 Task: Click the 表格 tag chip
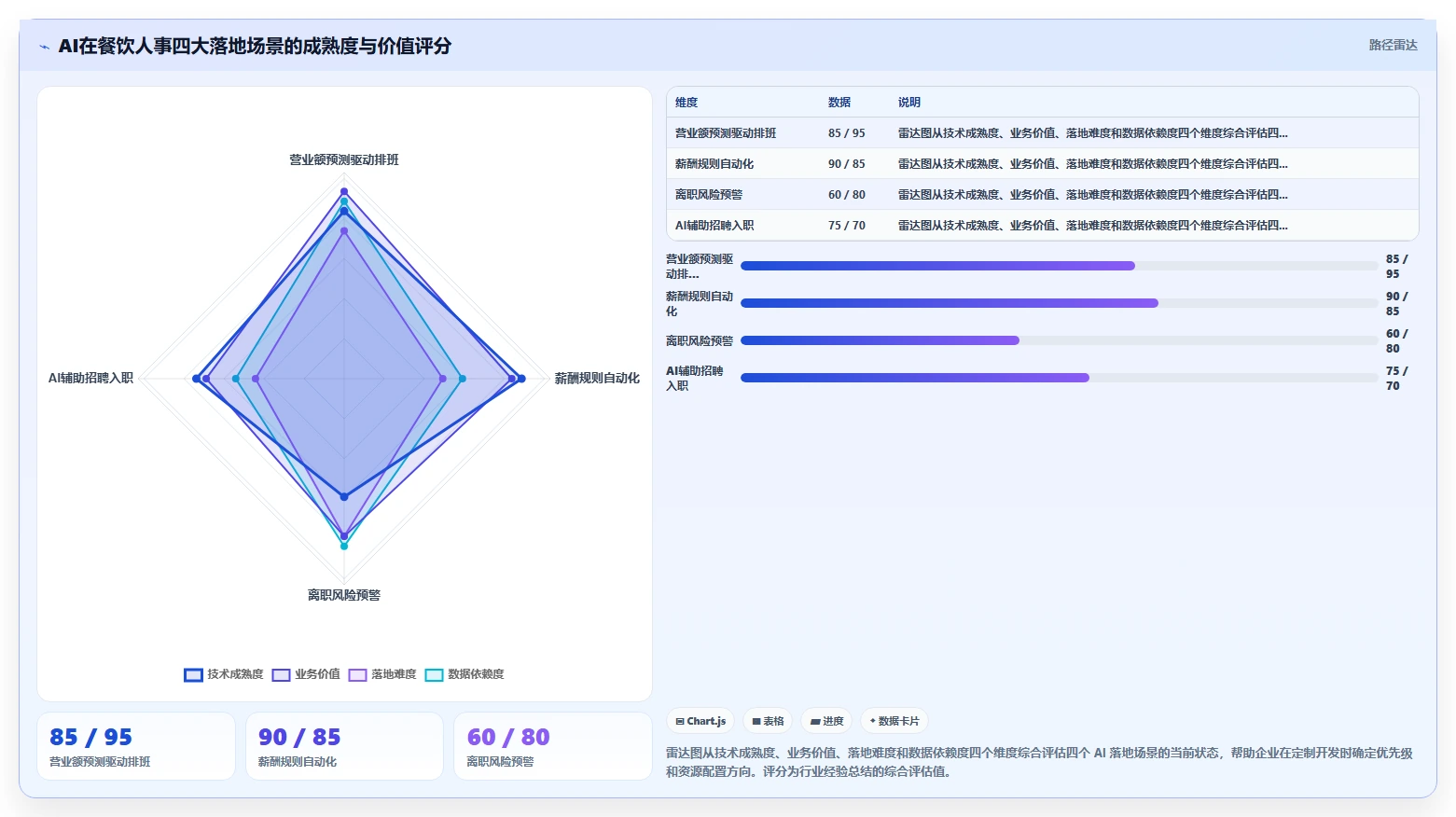768,721
